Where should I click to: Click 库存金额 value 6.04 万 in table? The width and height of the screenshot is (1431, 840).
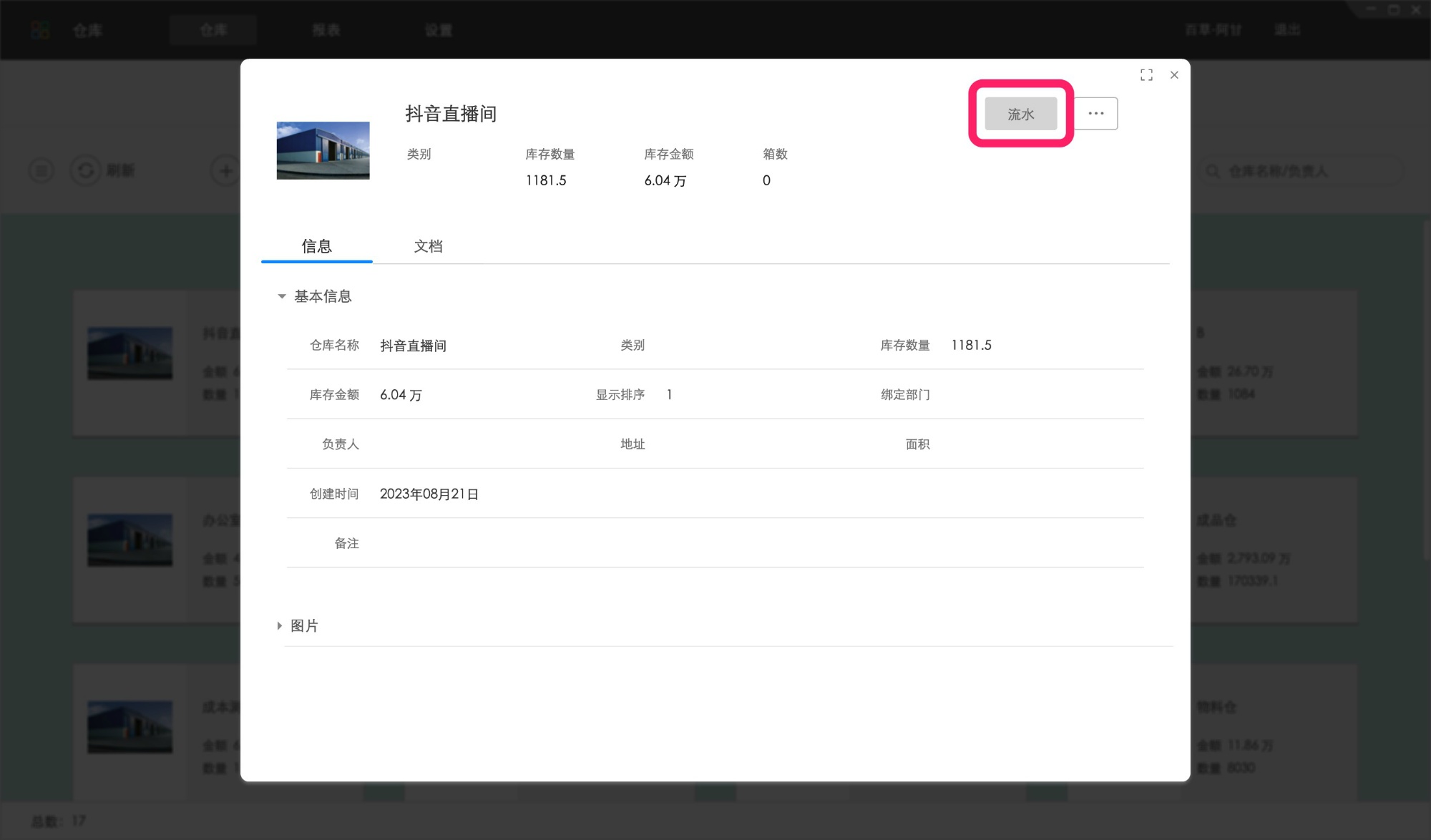[x=401, y=395]
